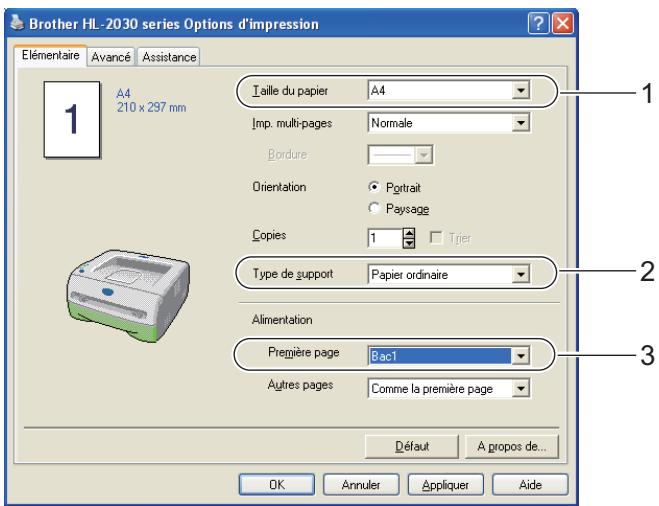Click the context help question mark button
Screen dimensions: 659x506
tap(539, 23)
